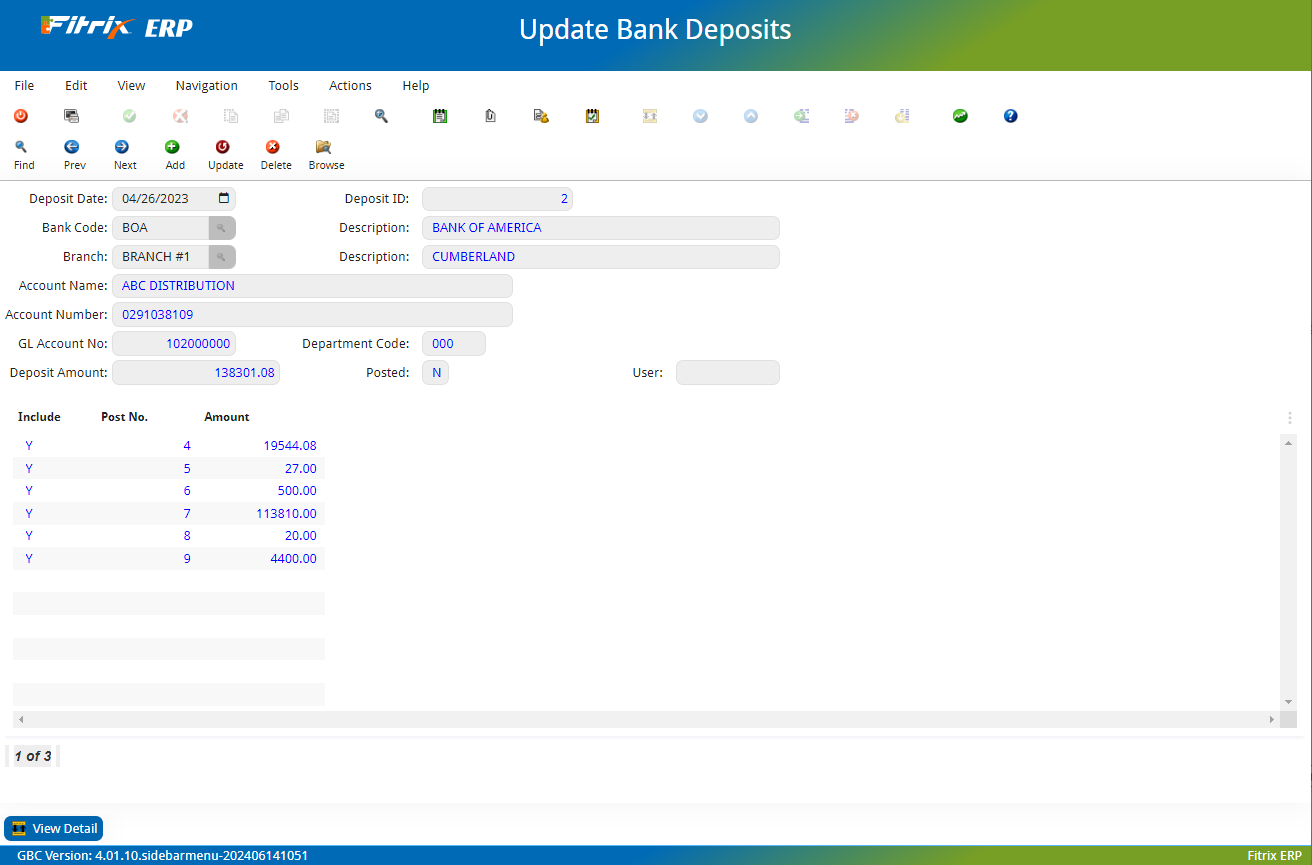Browse existing bank deposits
This screenshot has height=865, width=1312.
[325, 153]
